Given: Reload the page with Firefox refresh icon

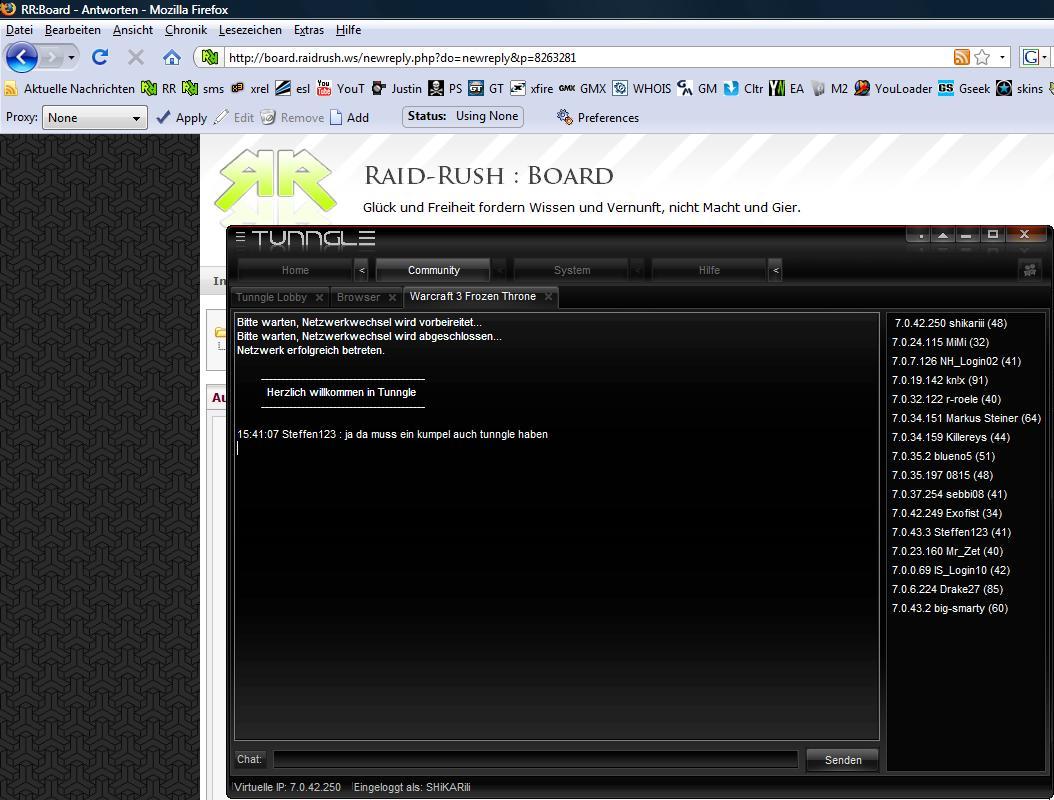Looking at the screenshot, I should [x=100, y=57].
